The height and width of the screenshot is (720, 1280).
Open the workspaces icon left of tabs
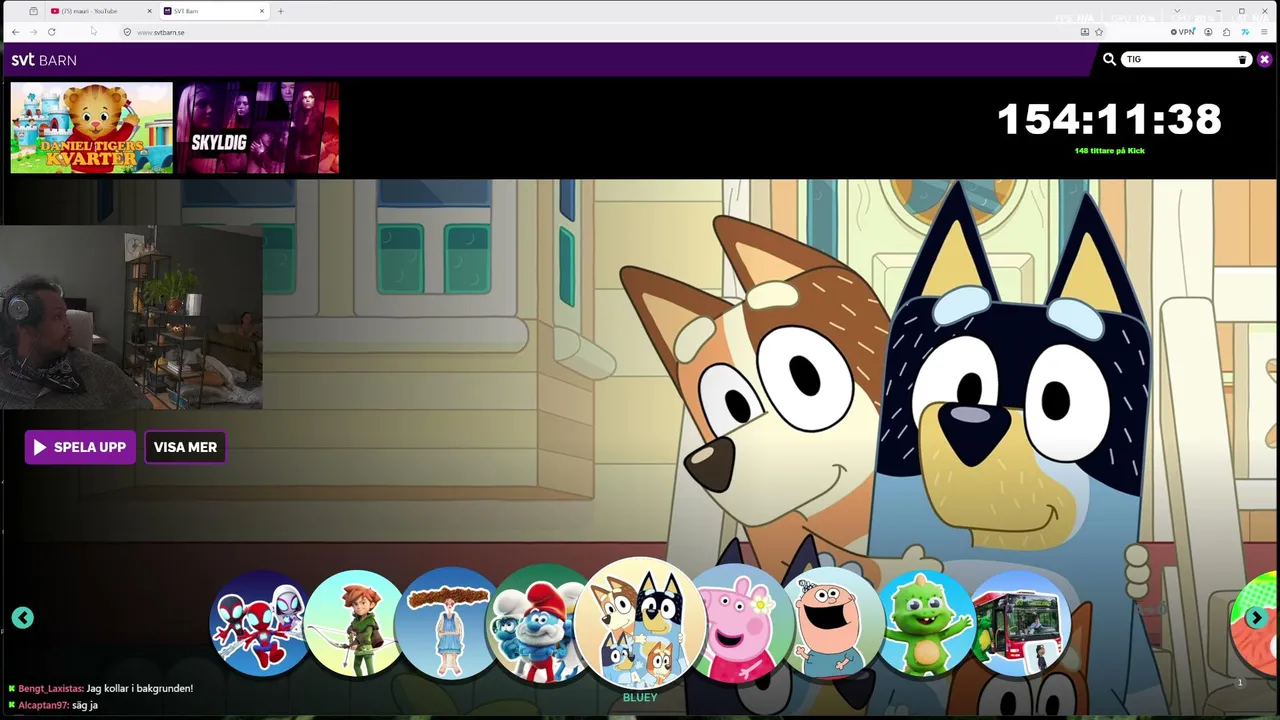click(x=33, y=11)
